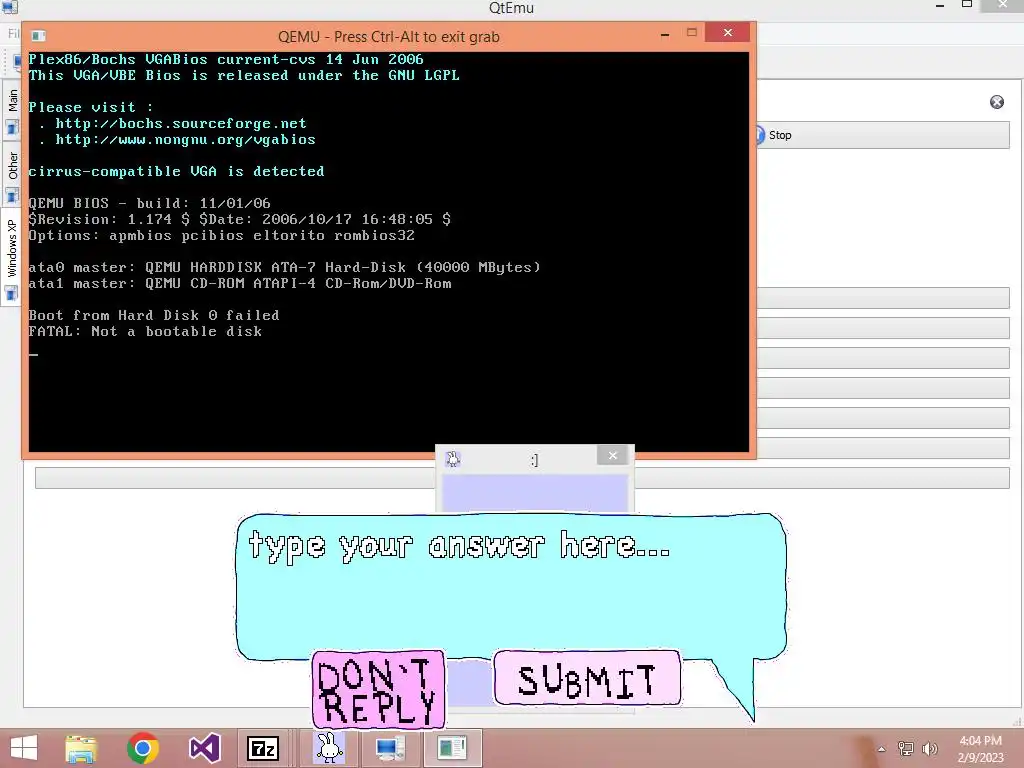The image size is (1024, 768).
Task: Click the QtEmu window title text
Action: click(x=511, y=8)
